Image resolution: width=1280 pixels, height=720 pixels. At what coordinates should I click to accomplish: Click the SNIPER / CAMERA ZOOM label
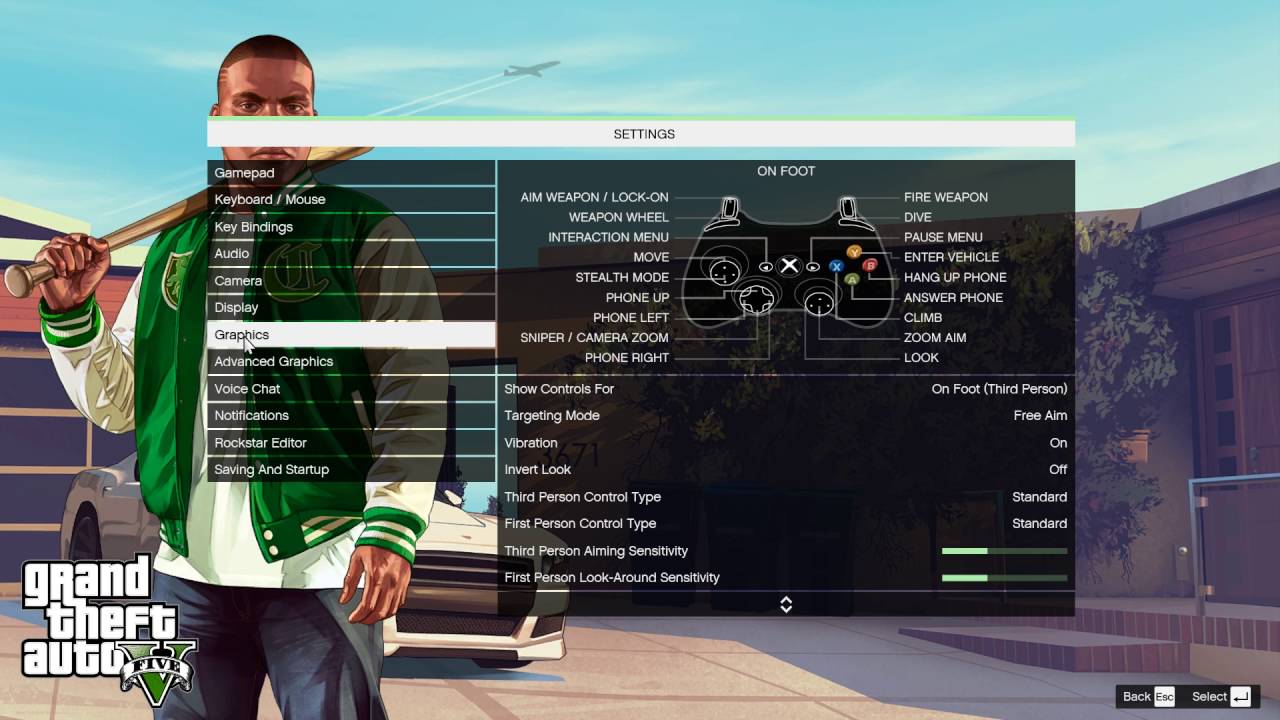click(x=594, y=337)
